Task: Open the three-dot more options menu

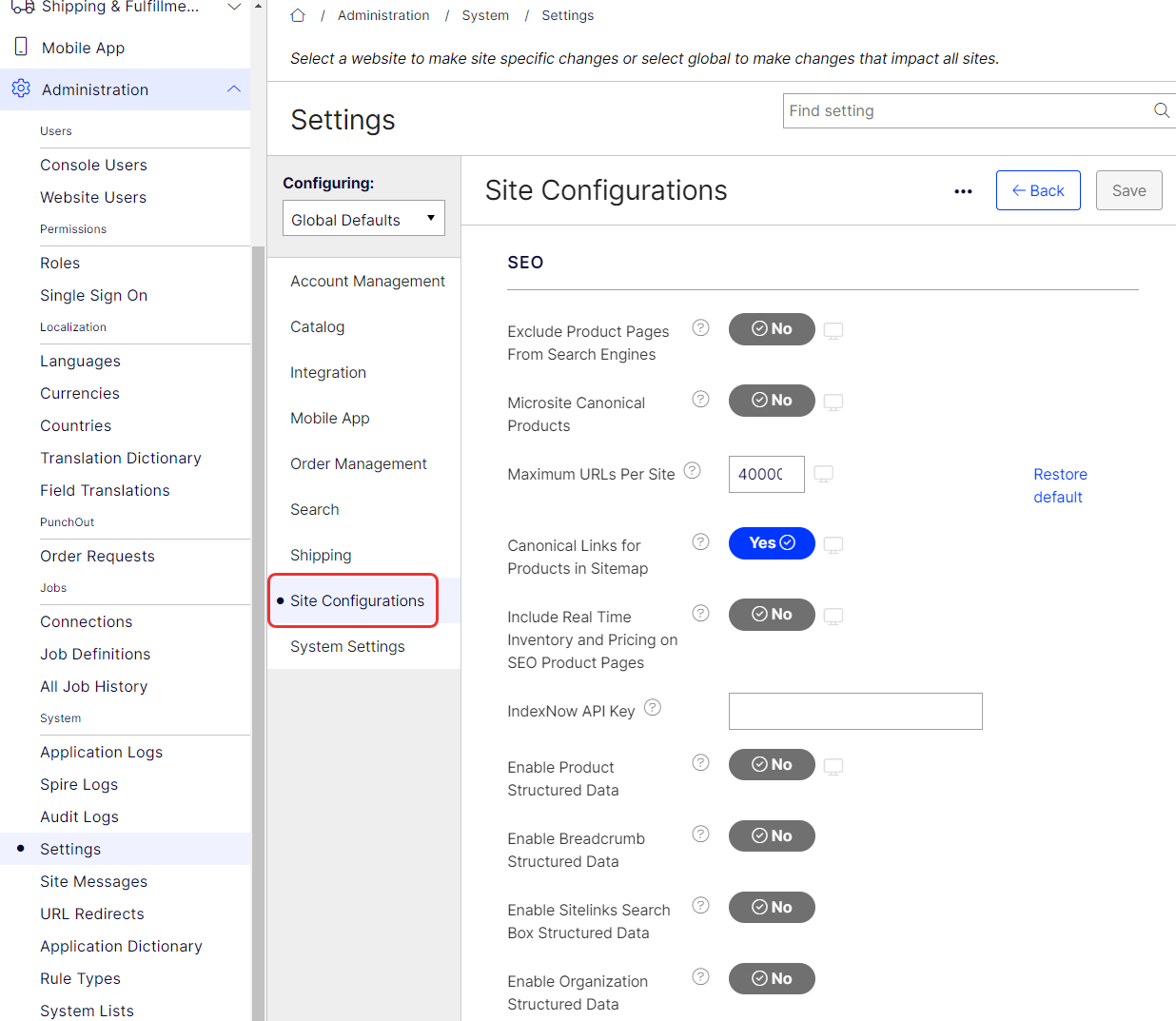Action: pos(963,191)
